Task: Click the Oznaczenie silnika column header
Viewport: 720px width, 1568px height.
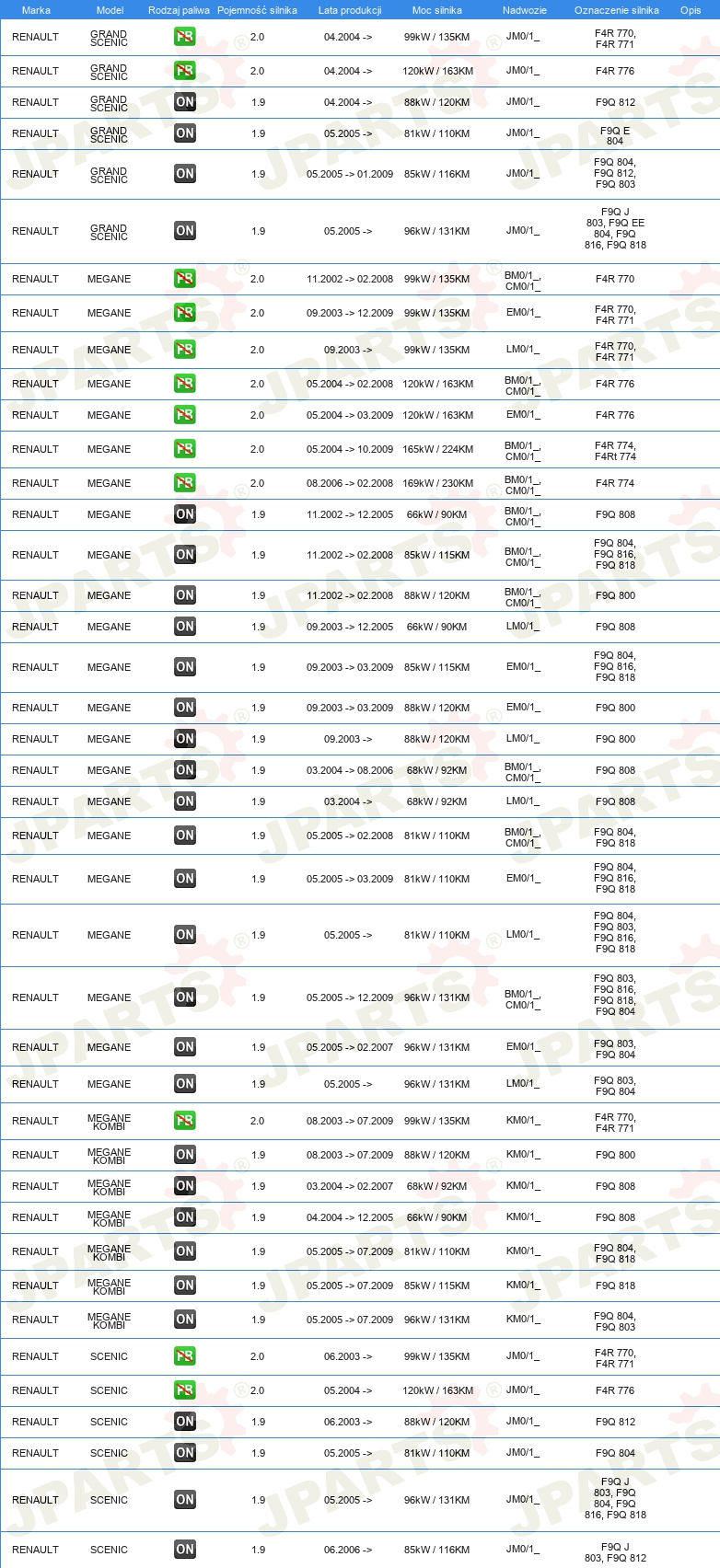Action: (617, 10)
